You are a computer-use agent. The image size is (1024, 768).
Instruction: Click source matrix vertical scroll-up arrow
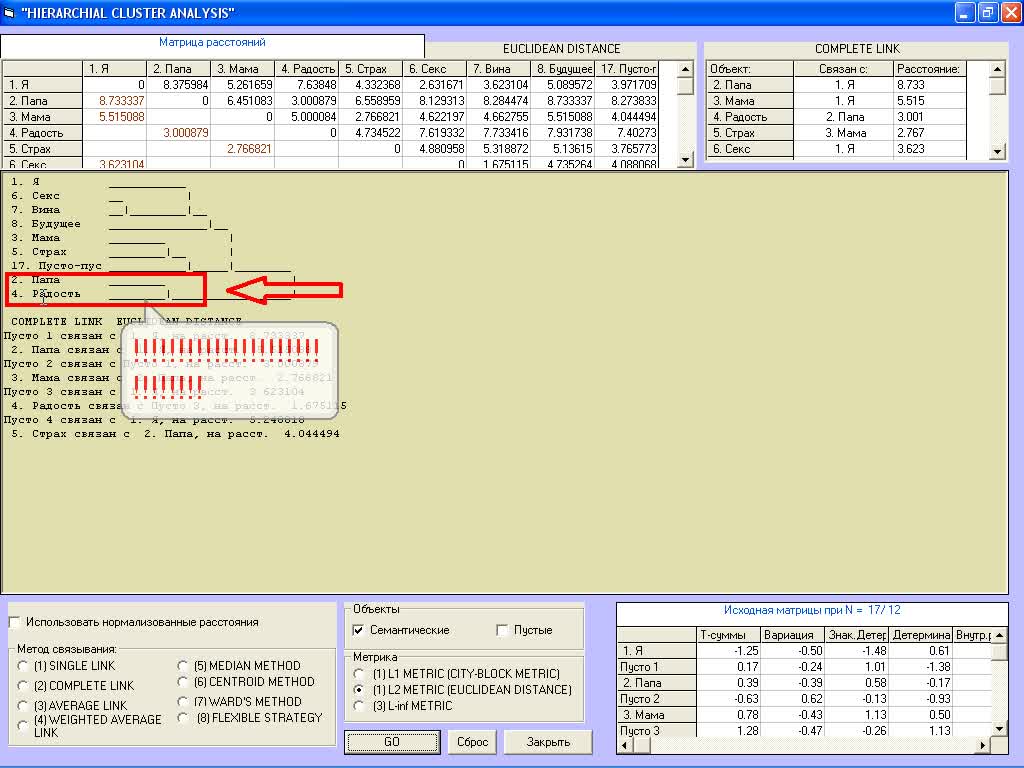[x=999, y=635]
